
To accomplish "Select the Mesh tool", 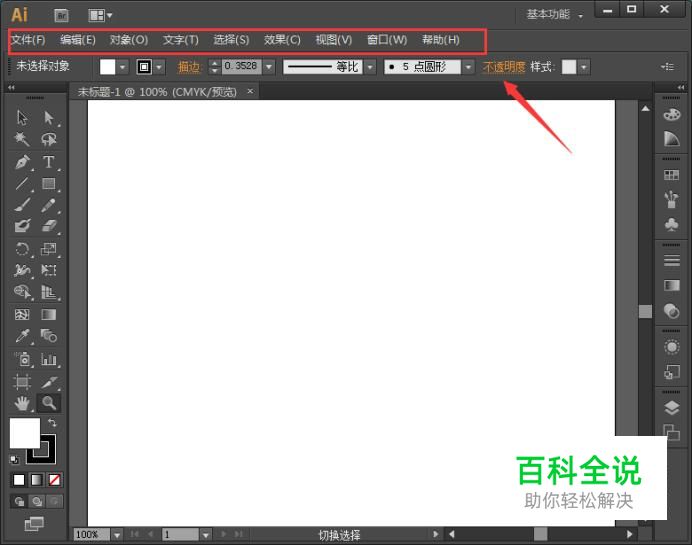I will tap(22, 314).
